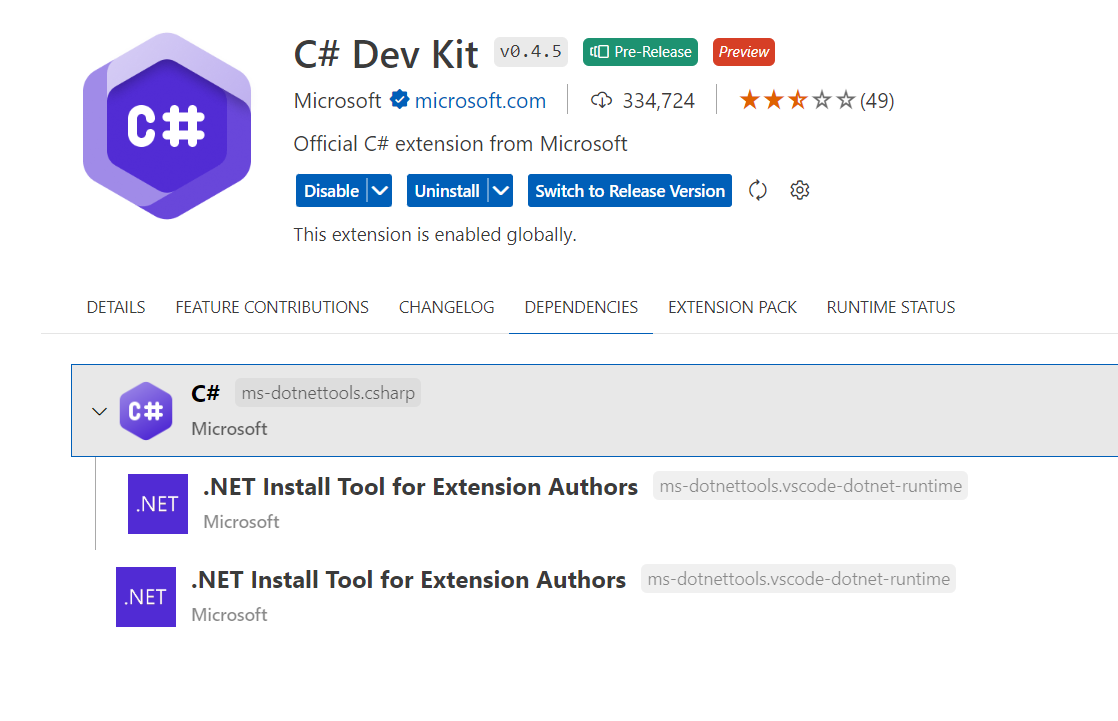Image resolution: width=1118 pixels, height=721 pixels.
Task: Switch to the Feature Contributions tab
Action: 271,307
